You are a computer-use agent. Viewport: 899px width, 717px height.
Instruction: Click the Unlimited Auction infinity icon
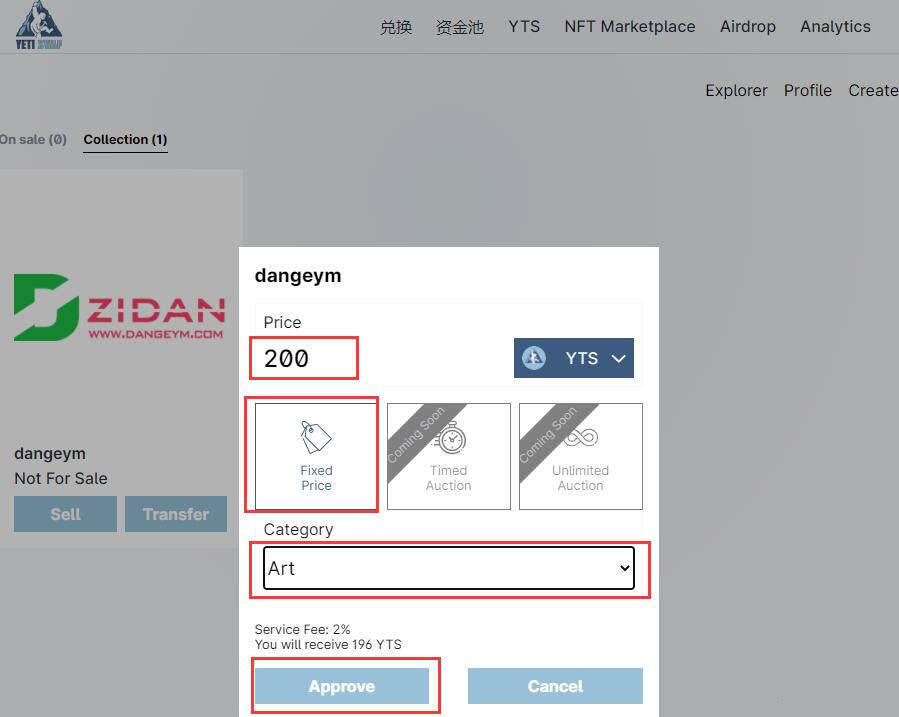point(581,438)
